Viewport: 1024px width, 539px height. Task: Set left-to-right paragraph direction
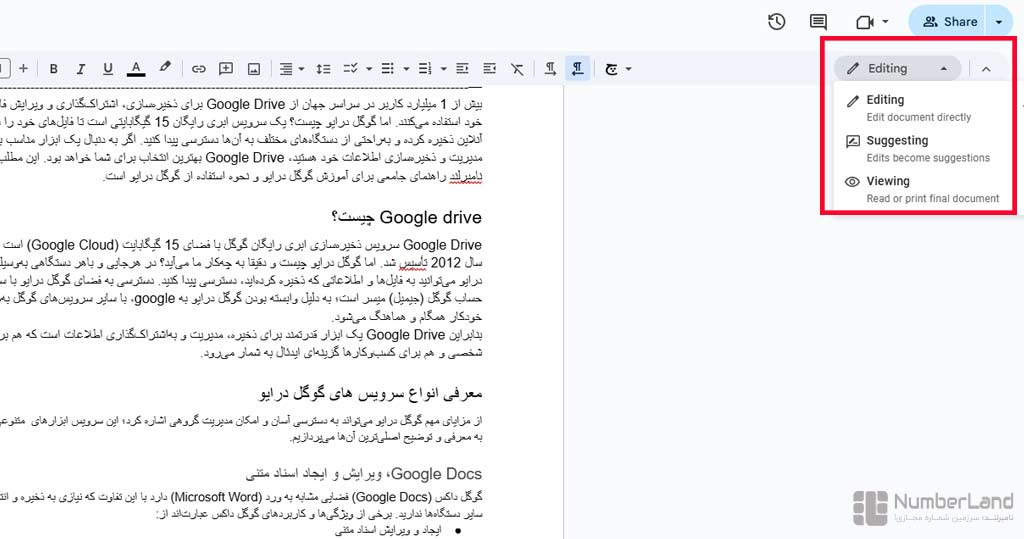pos(551,69)
